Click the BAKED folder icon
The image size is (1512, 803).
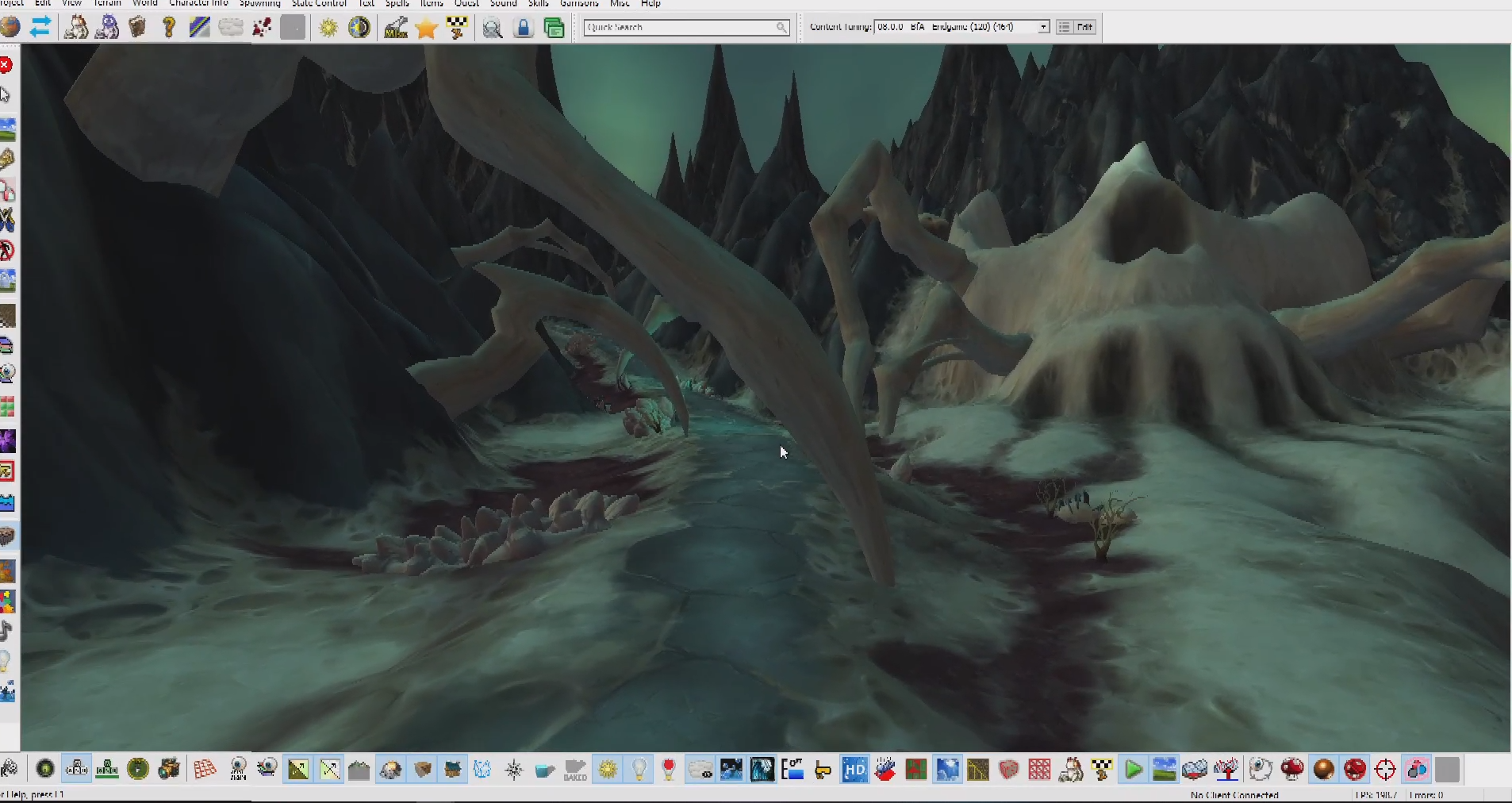point(575,770)
